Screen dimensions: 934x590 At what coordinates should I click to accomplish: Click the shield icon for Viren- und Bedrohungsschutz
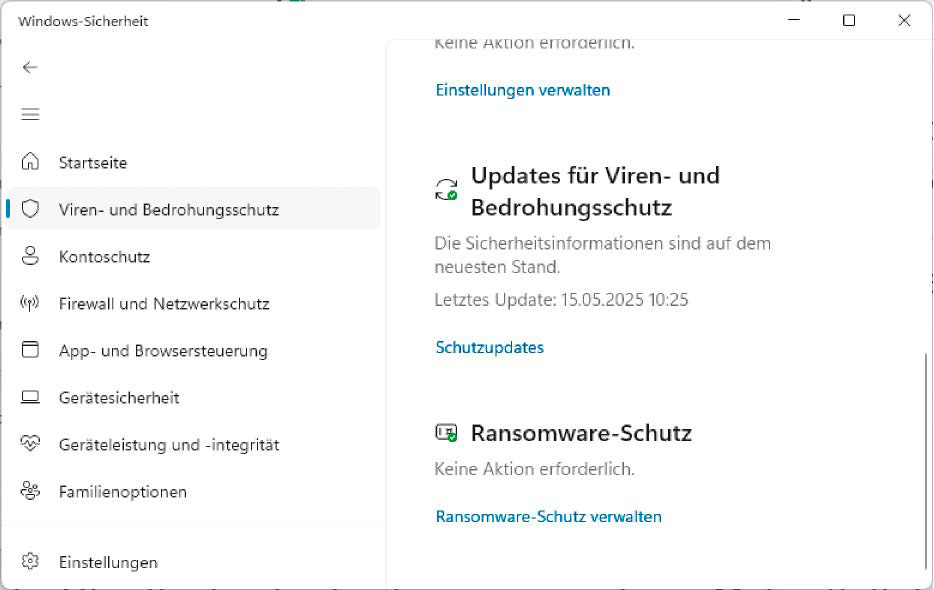coord(30,209)
